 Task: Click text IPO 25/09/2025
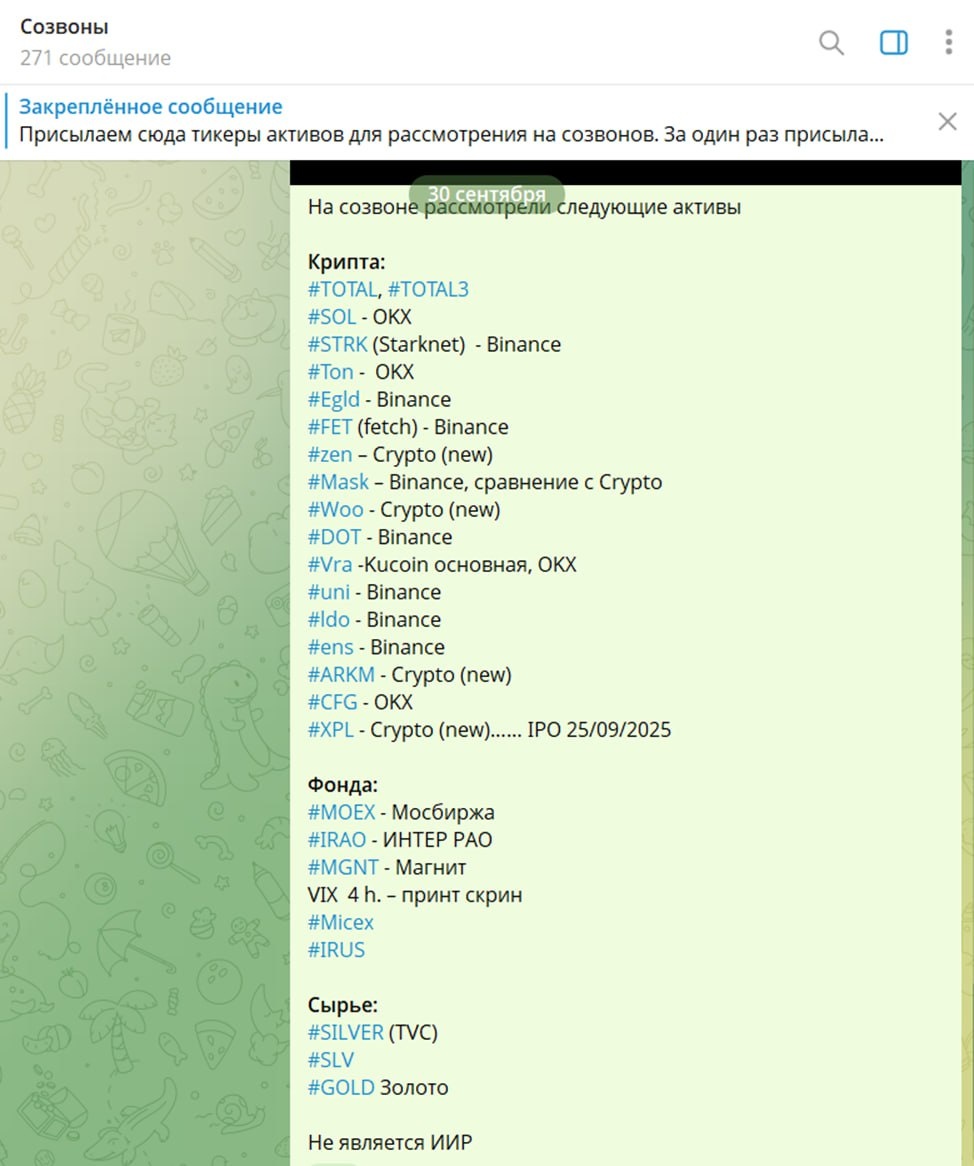[x=599, y=729]
